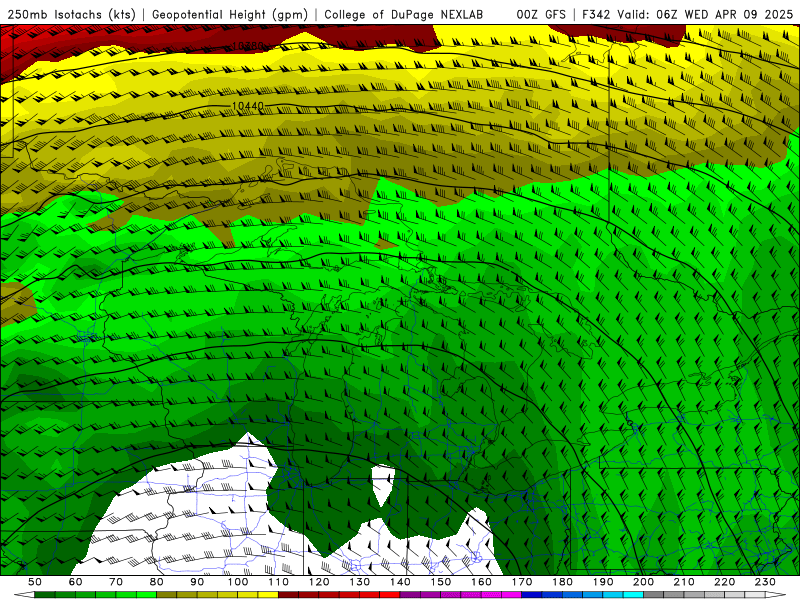This screenshot has height=600, width=800.
Task: Click the 10440 height contour label
Action: 248,106
